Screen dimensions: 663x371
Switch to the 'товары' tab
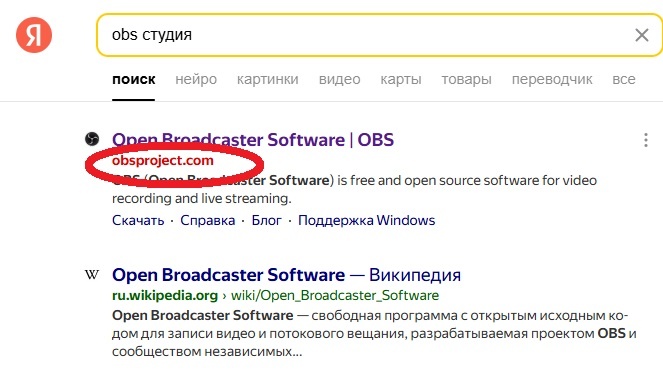[466, 80]
